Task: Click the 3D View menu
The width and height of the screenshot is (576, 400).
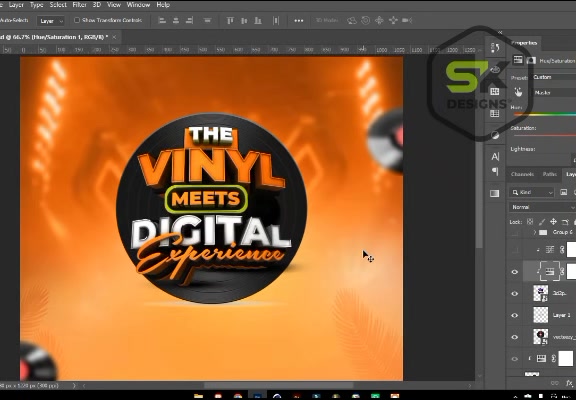Action: (x=97, y=5)
